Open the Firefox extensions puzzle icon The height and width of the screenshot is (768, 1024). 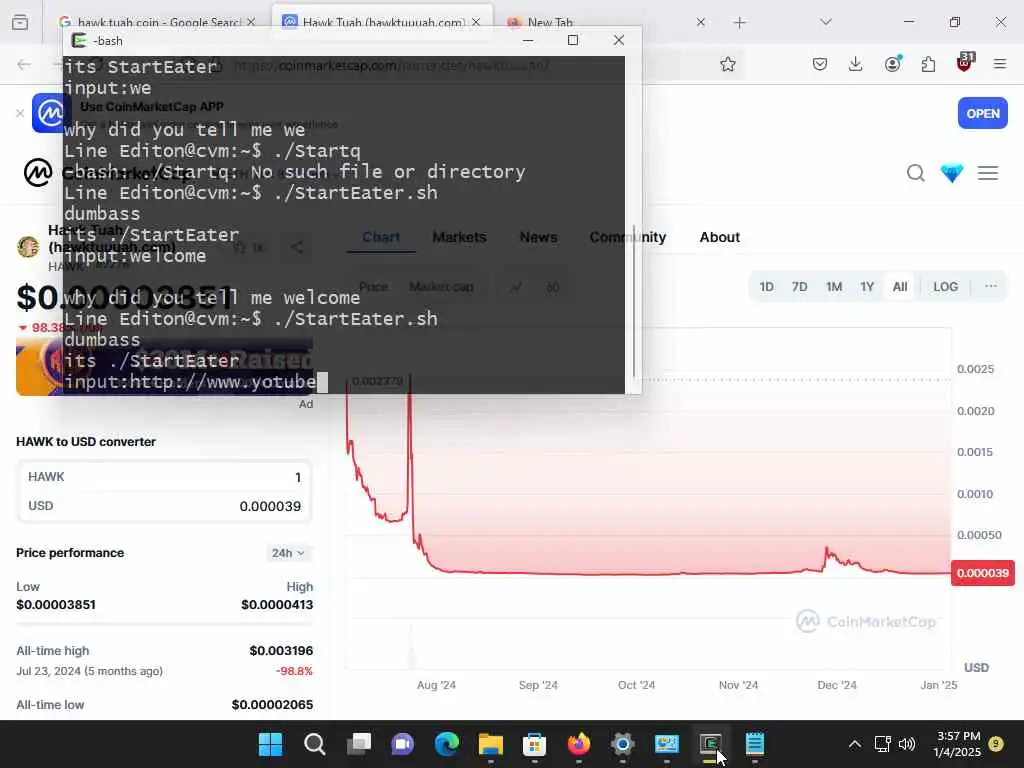928,64
